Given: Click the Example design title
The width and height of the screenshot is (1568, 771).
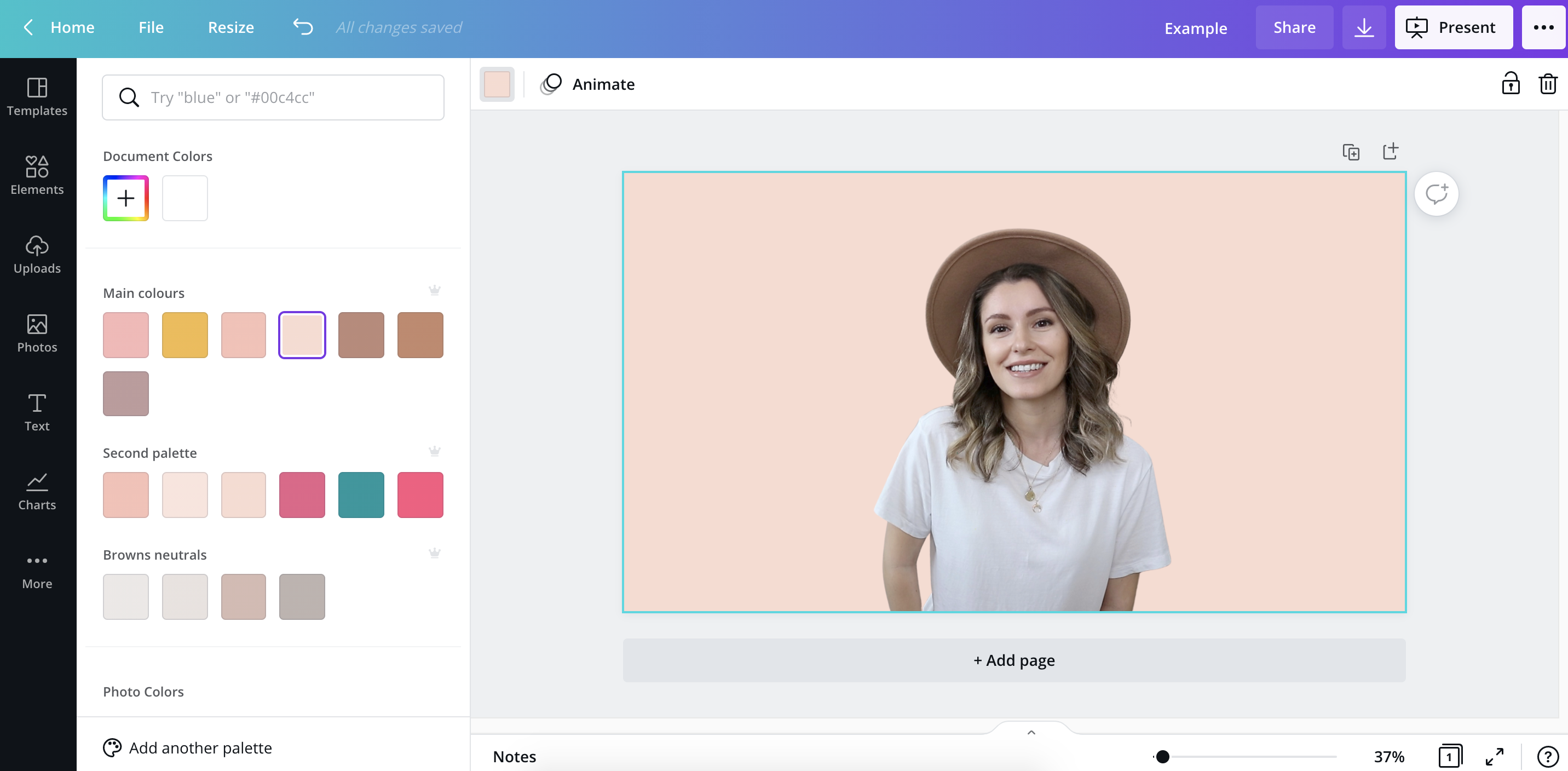Looking at the screenshot, I should coord(1196,28).
